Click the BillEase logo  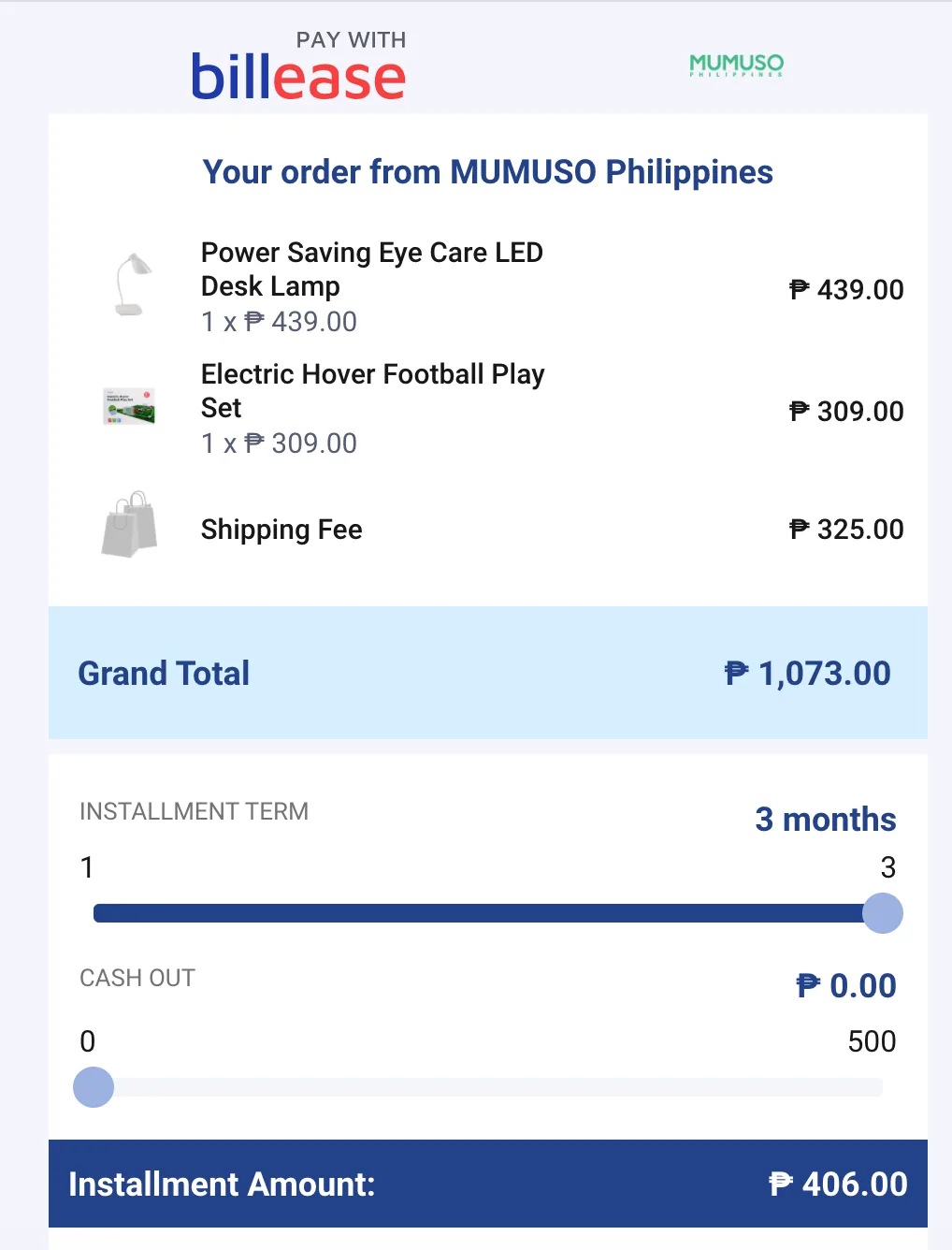pos(298,67)
